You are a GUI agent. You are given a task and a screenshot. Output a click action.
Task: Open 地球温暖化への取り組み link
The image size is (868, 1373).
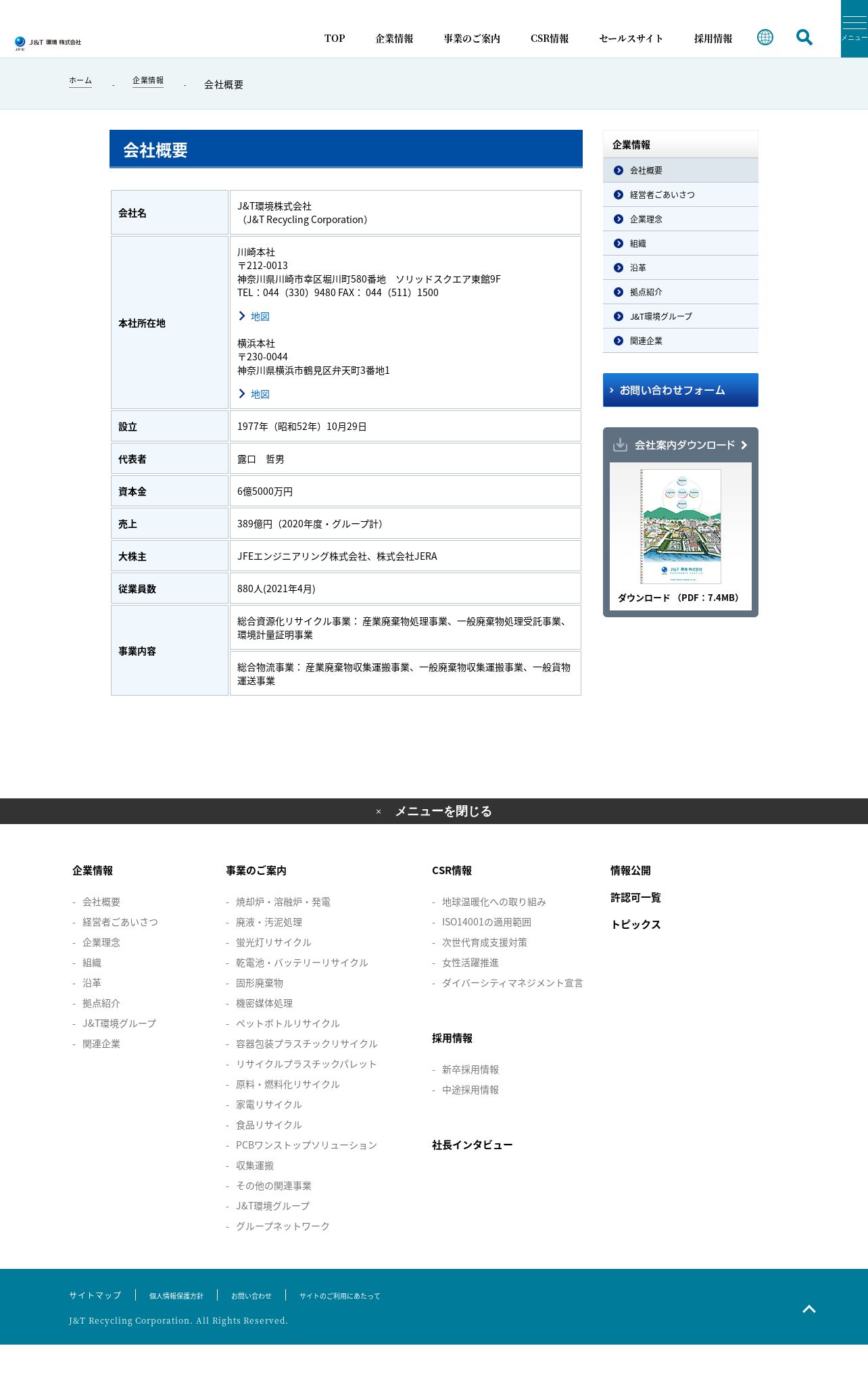494,902
